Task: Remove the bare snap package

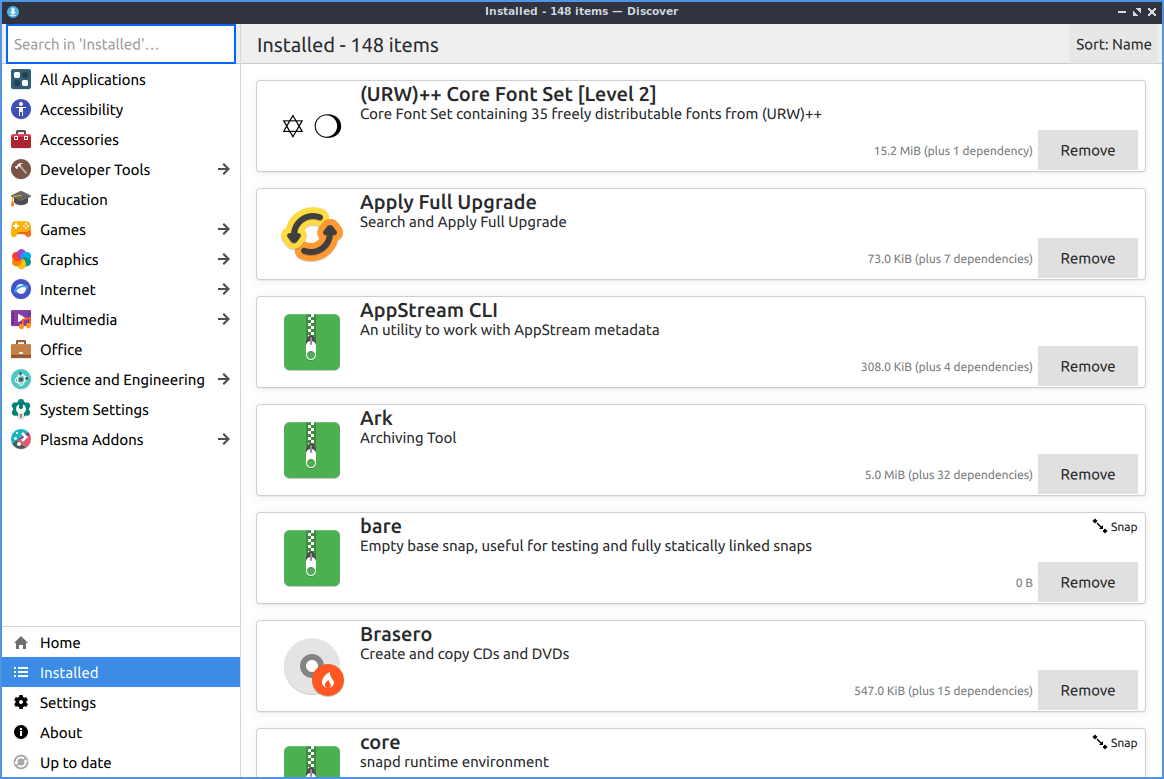Action: point(1087,582)
